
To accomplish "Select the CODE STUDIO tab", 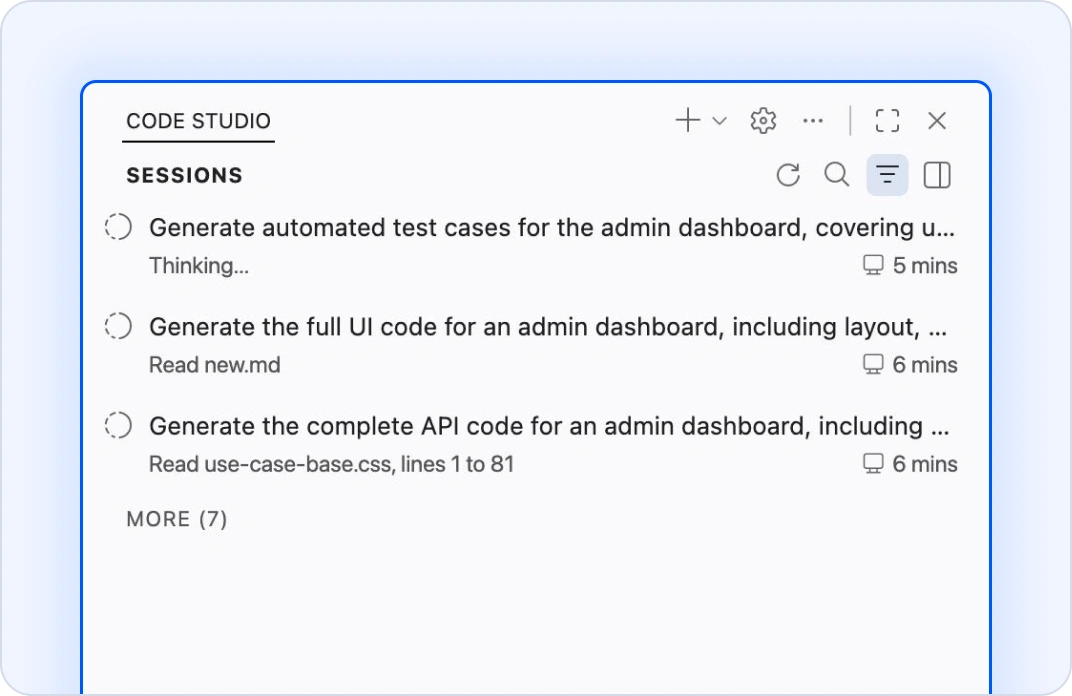I will (198, 121).
